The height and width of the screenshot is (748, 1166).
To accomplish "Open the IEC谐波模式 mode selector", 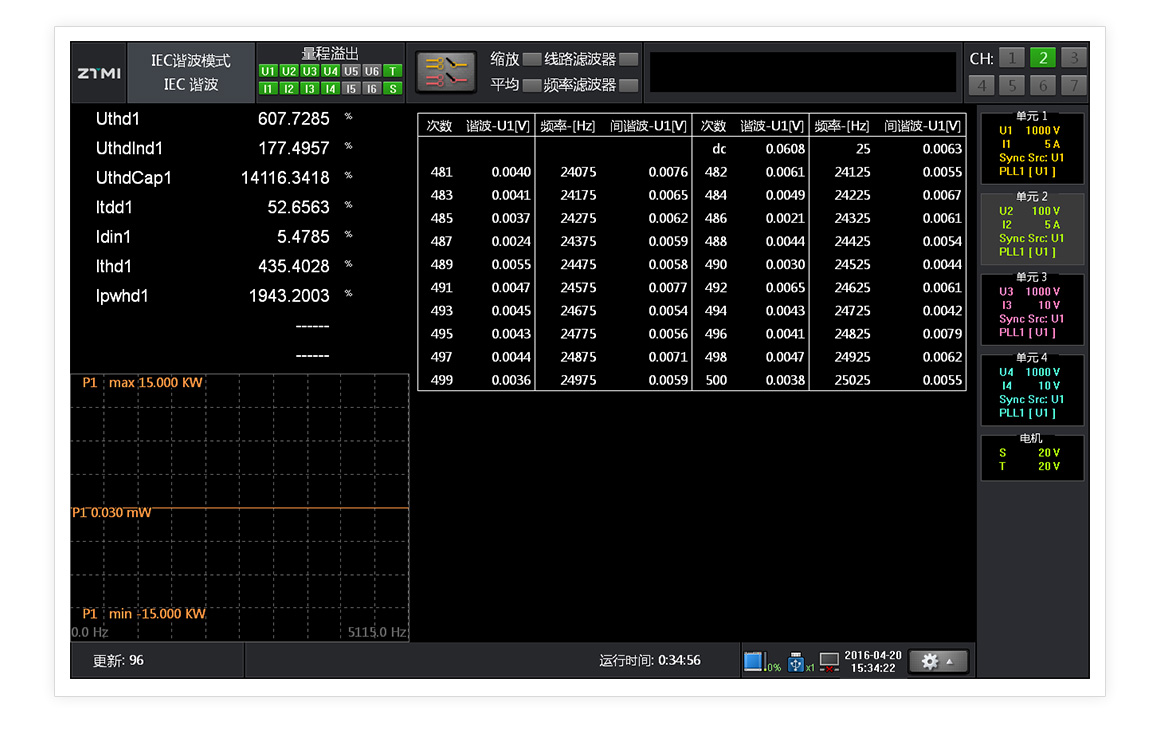I will [190, 73].
